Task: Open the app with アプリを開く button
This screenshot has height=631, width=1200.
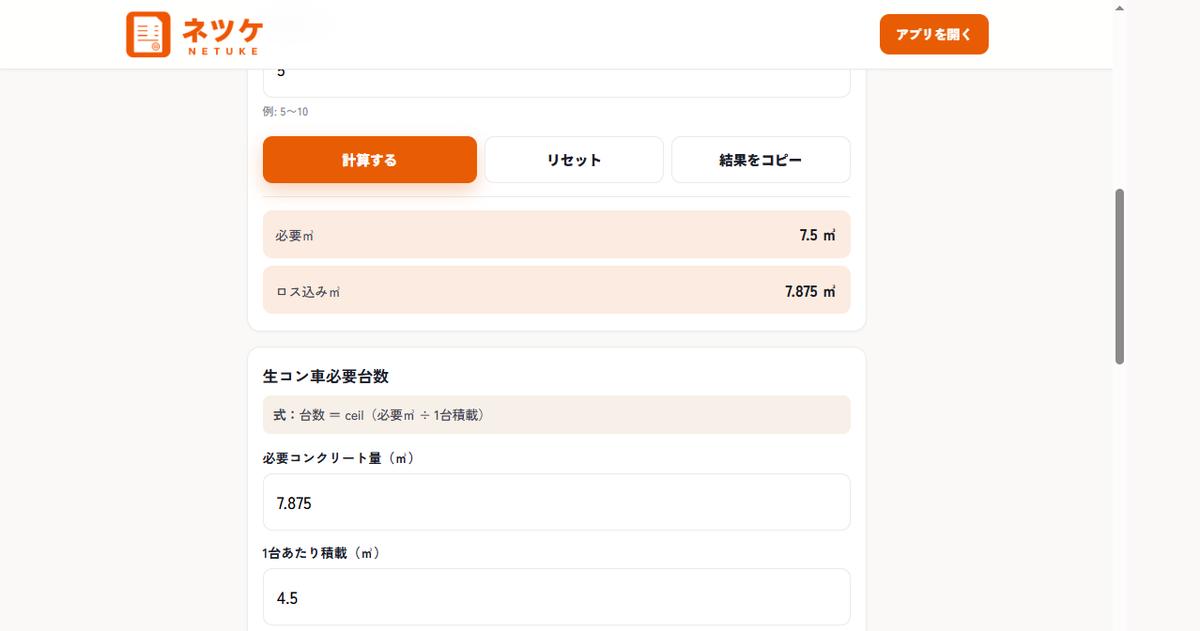Action: (x=934, y=34)
